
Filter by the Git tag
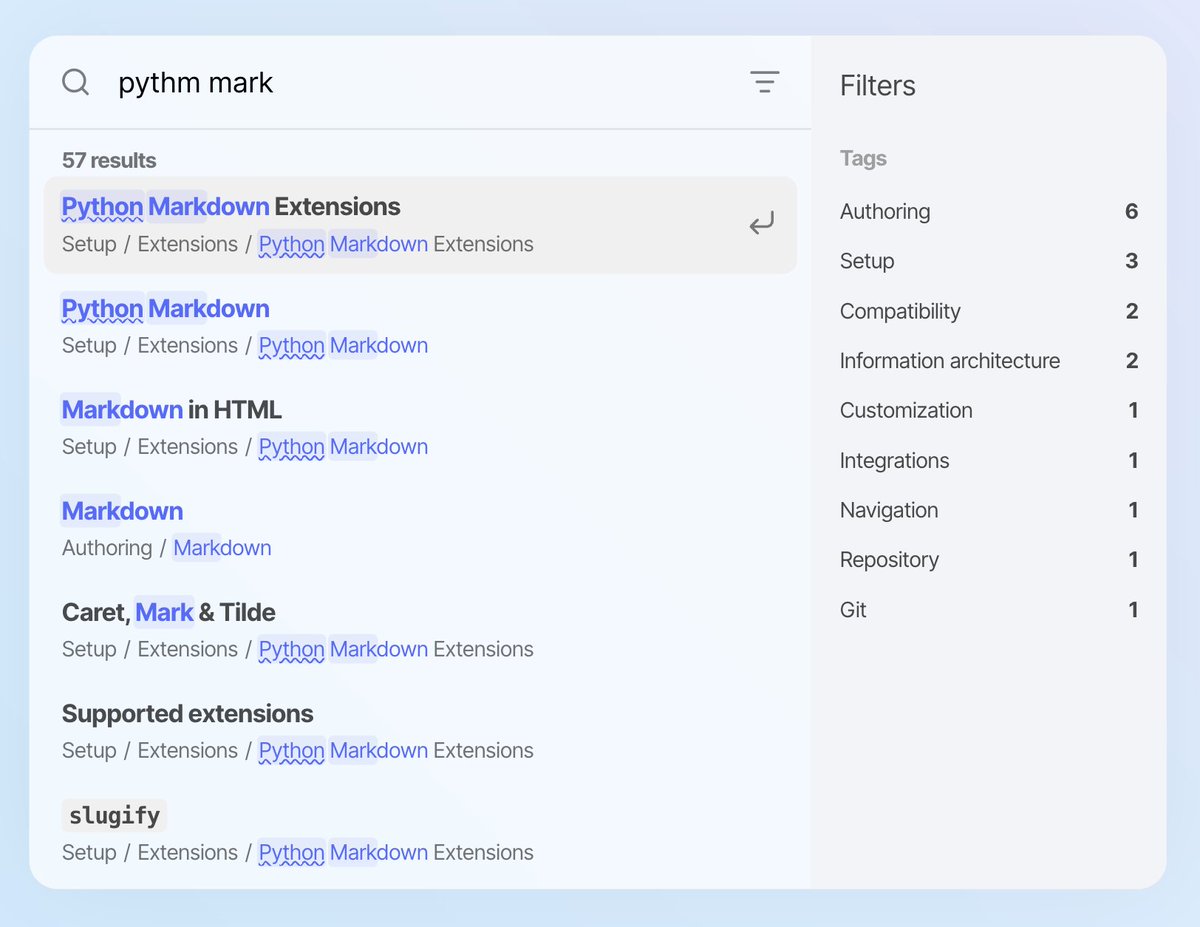point(989,610)
